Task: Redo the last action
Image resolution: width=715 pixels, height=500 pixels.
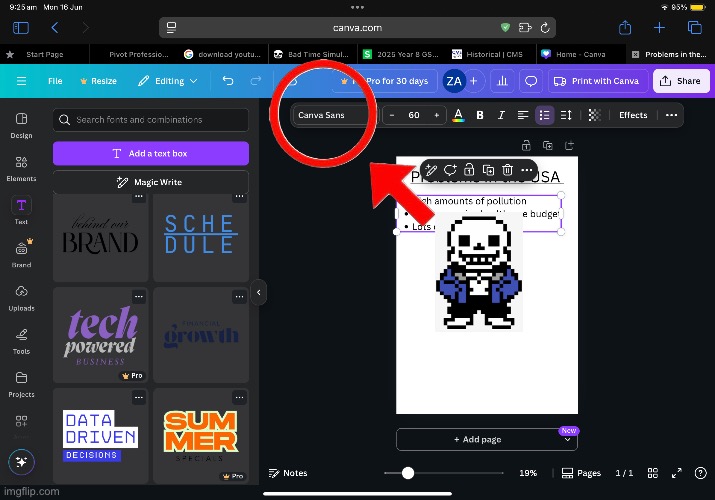Action: [256, 81]
